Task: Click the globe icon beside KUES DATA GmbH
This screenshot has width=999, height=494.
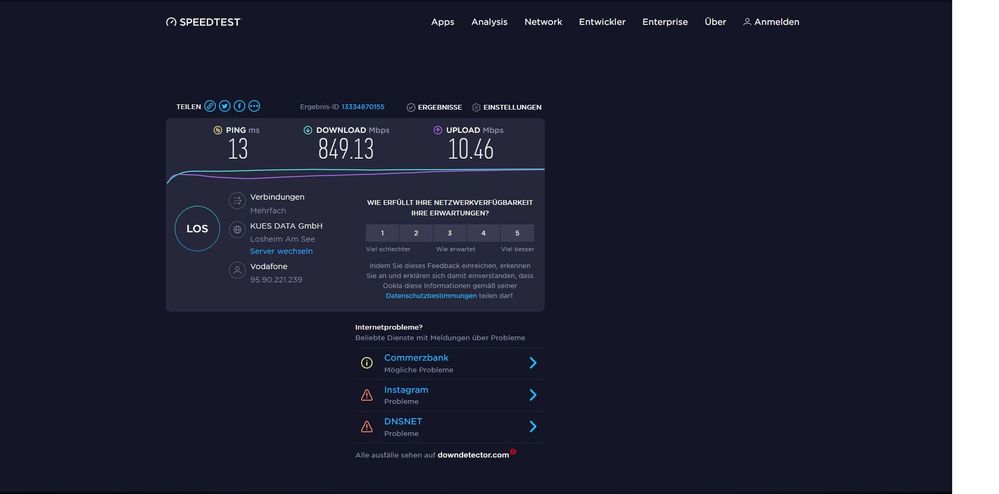Action: coord(237,229)
